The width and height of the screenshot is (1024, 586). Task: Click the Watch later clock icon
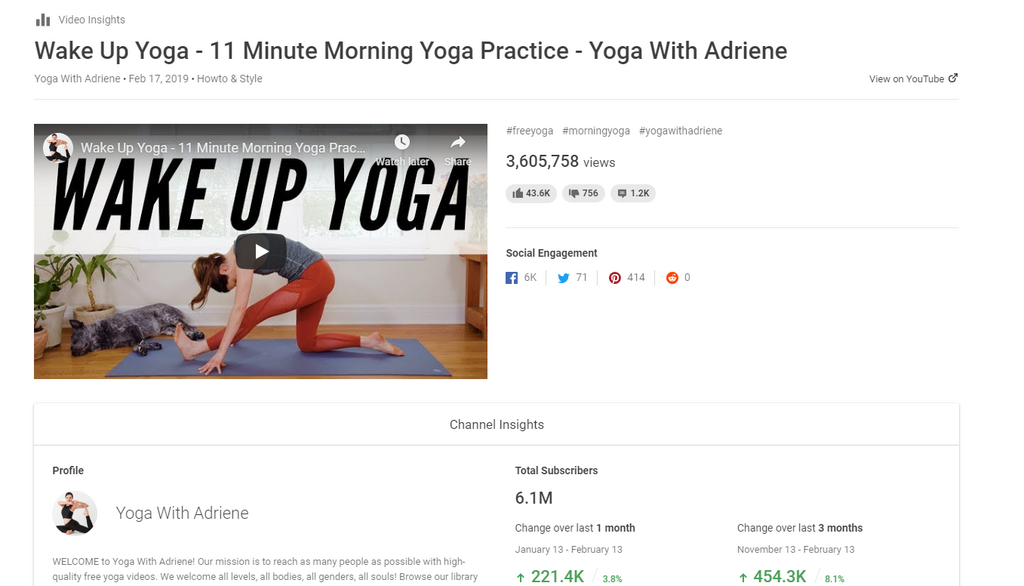[x=402, y=143]
